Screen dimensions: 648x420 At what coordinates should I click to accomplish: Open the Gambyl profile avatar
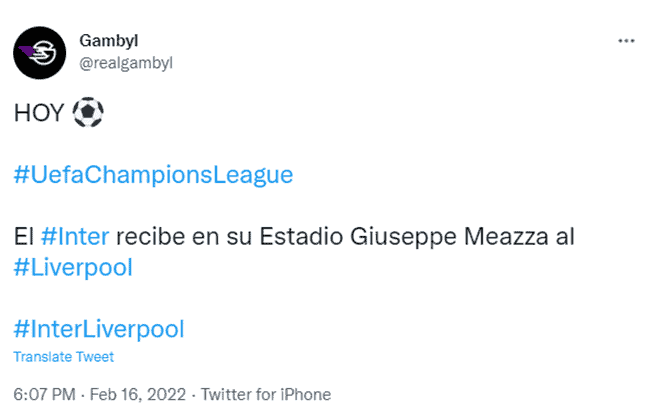40,53
